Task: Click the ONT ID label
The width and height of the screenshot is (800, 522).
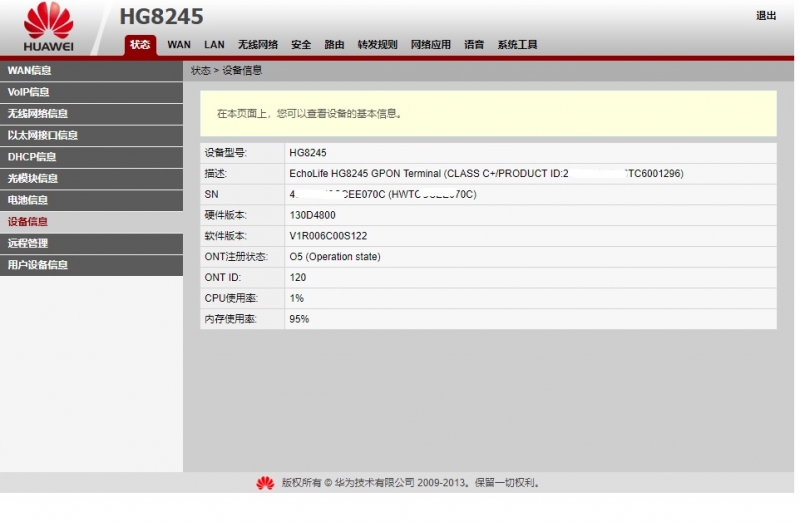Action: (223, 278)
